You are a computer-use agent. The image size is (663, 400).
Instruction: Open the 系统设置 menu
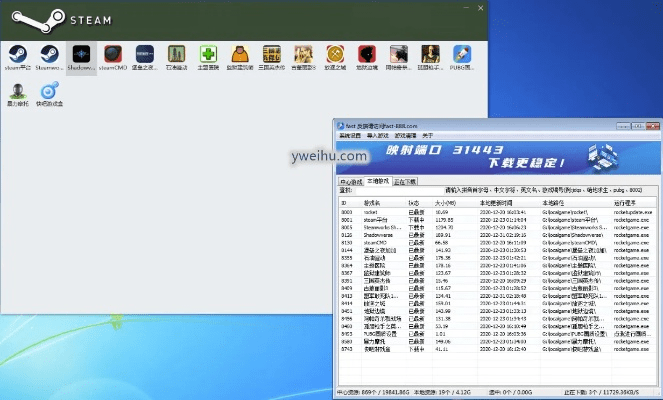(x=350, y=135)
